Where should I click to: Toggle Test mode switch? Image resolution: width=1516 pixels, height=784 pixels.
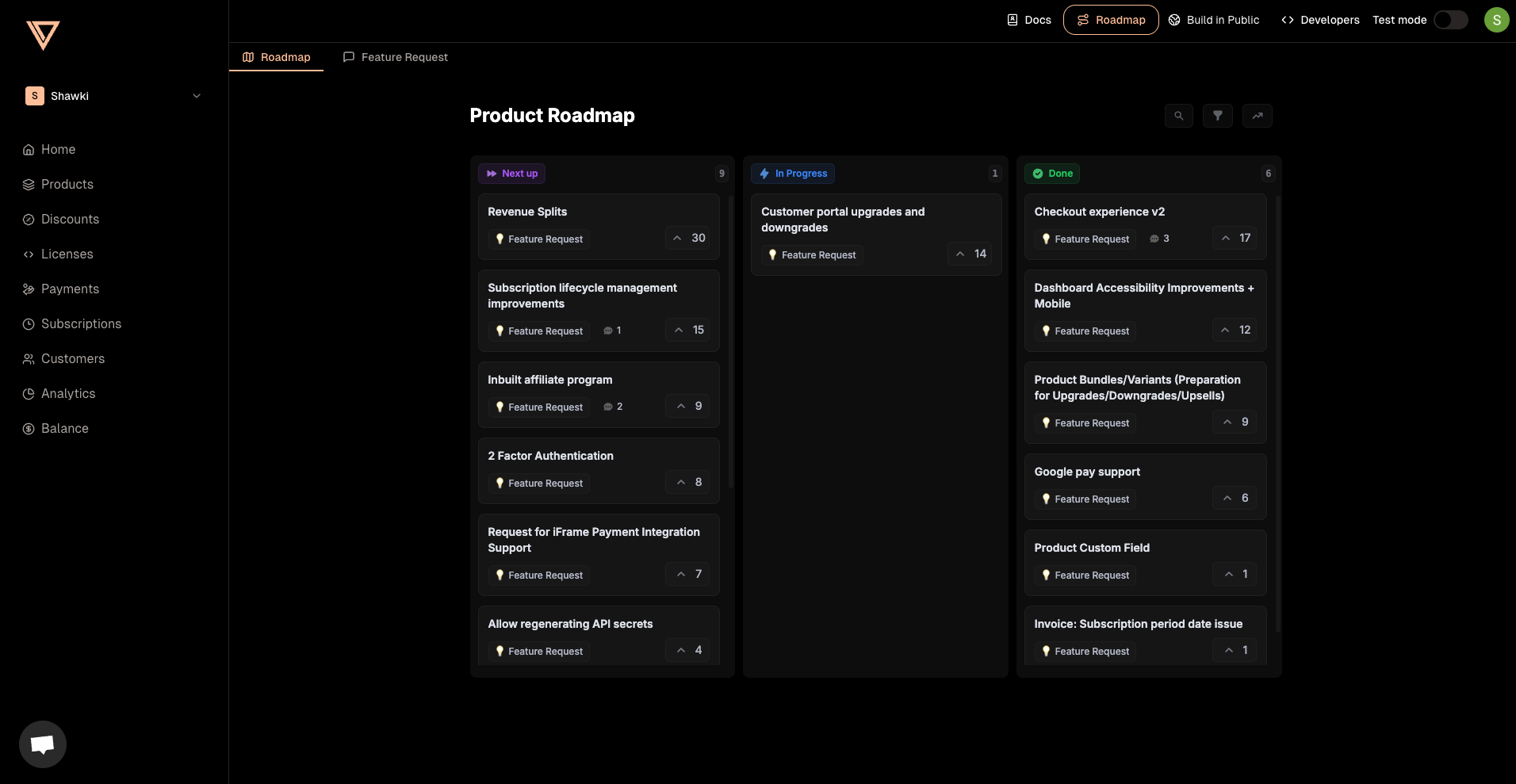click(1450, 20)
